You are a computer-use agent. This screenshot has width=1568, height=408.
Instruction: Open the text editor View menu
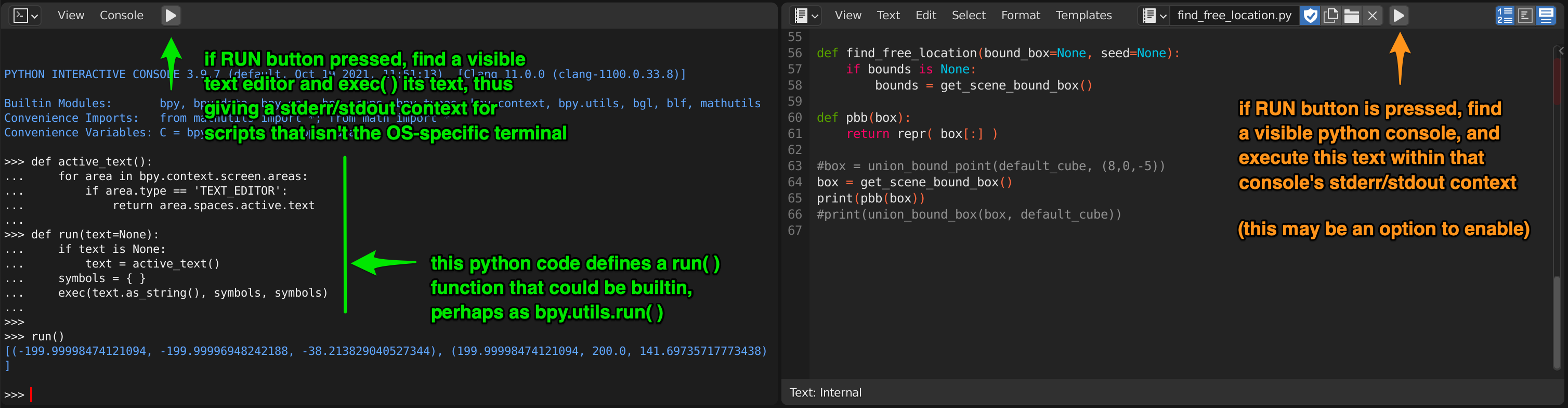pyautogui.click(x=848, y=15)
